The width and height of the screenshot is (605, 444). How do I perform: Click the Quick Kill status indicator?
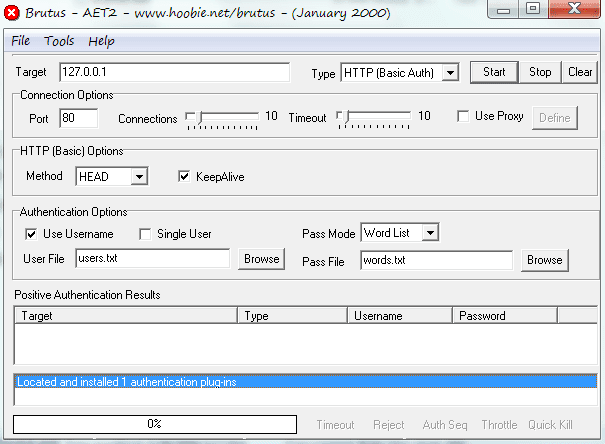pyautogui.click(x=550, y=425)
